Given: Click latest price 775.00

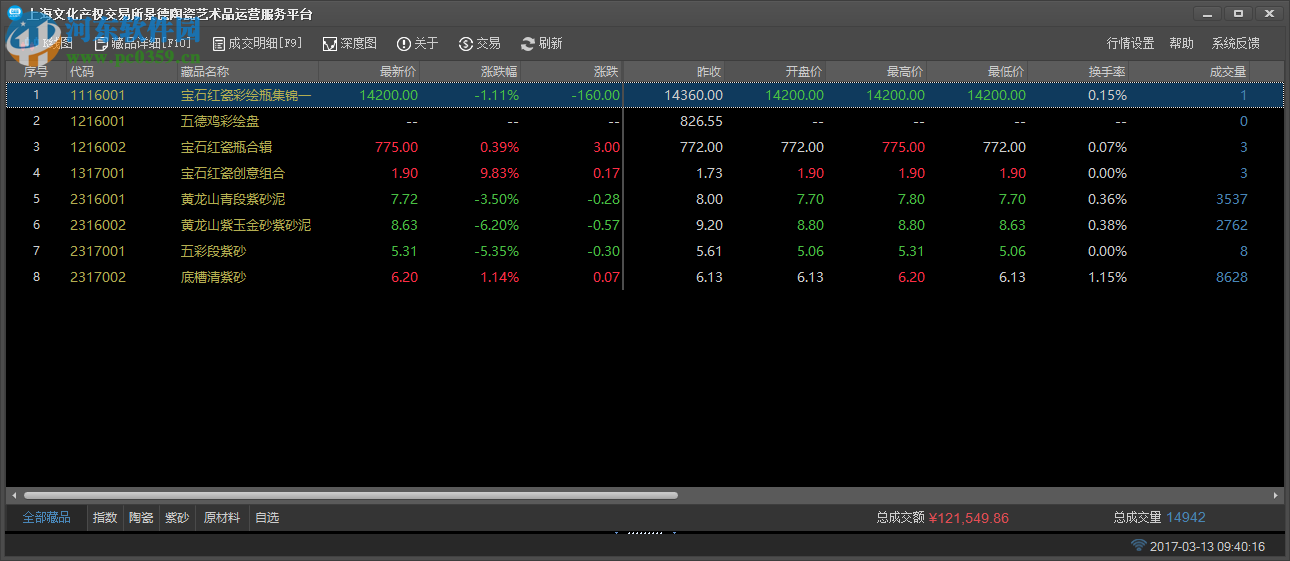Looking at the screenshot, I should 397,147.
